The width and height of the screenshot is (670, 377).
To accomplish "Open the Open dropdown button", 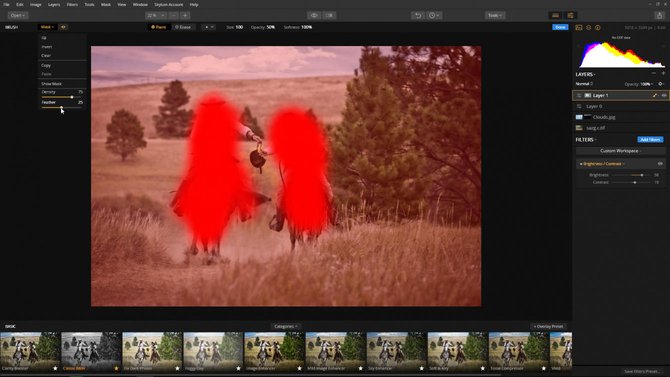I will pyautogui.click(x=18, y=15).
